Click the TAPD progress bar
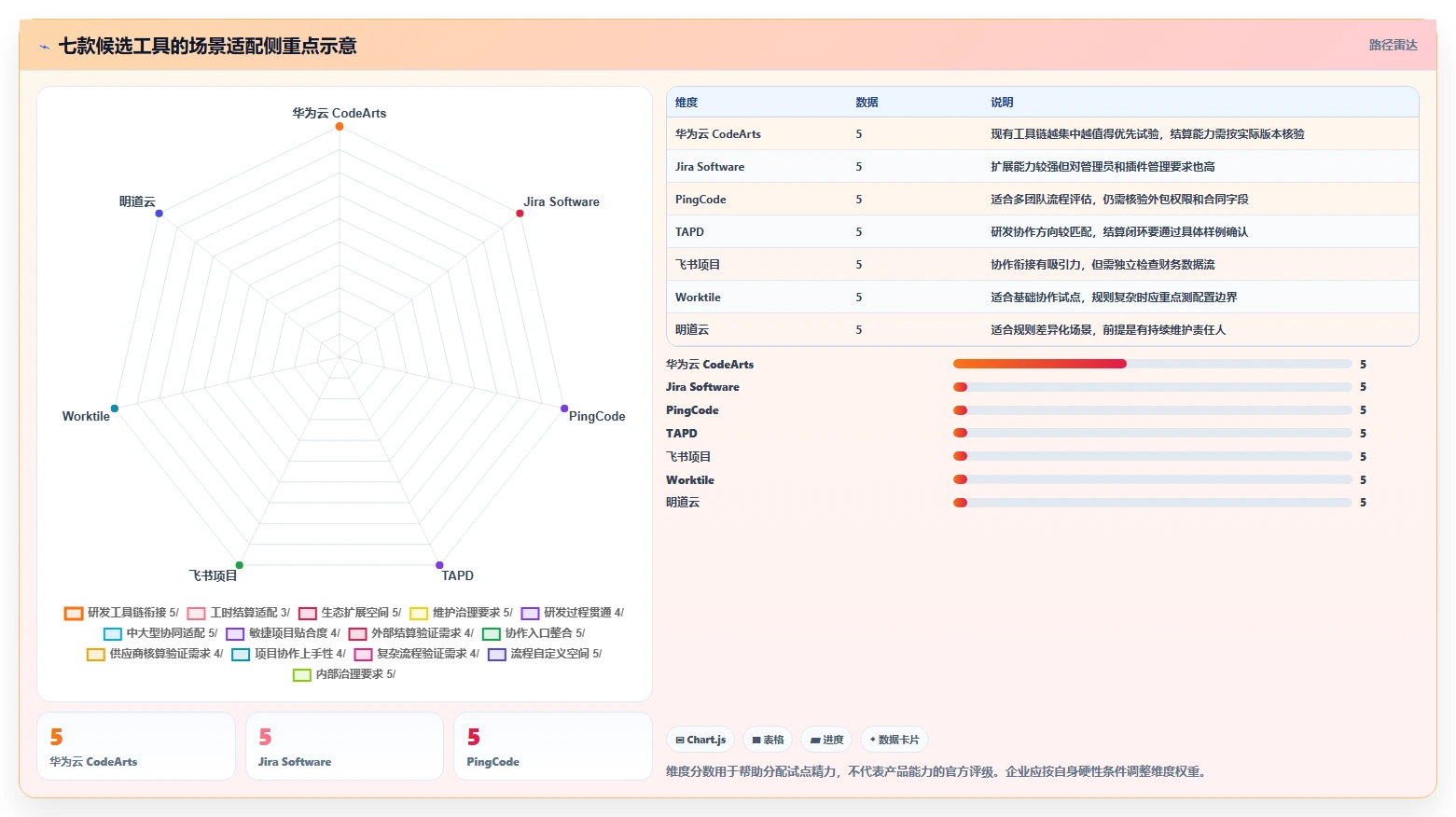 1153,433
